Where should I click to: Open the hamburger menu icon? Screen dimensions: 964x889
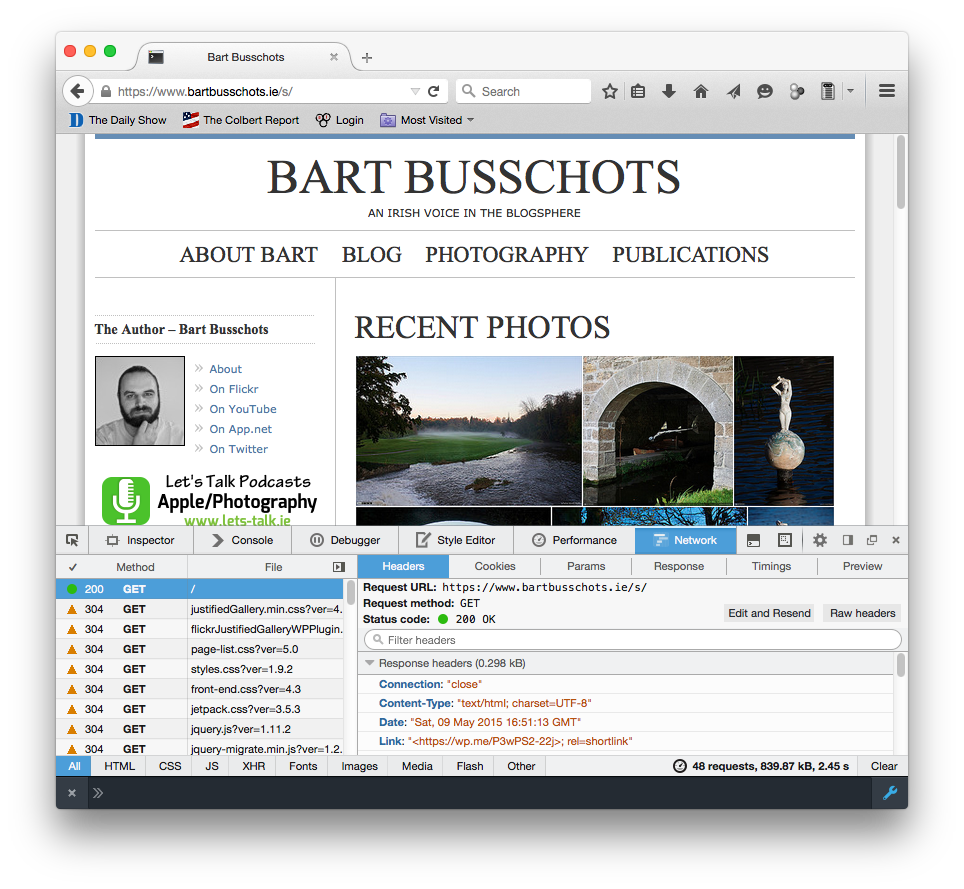887,91
